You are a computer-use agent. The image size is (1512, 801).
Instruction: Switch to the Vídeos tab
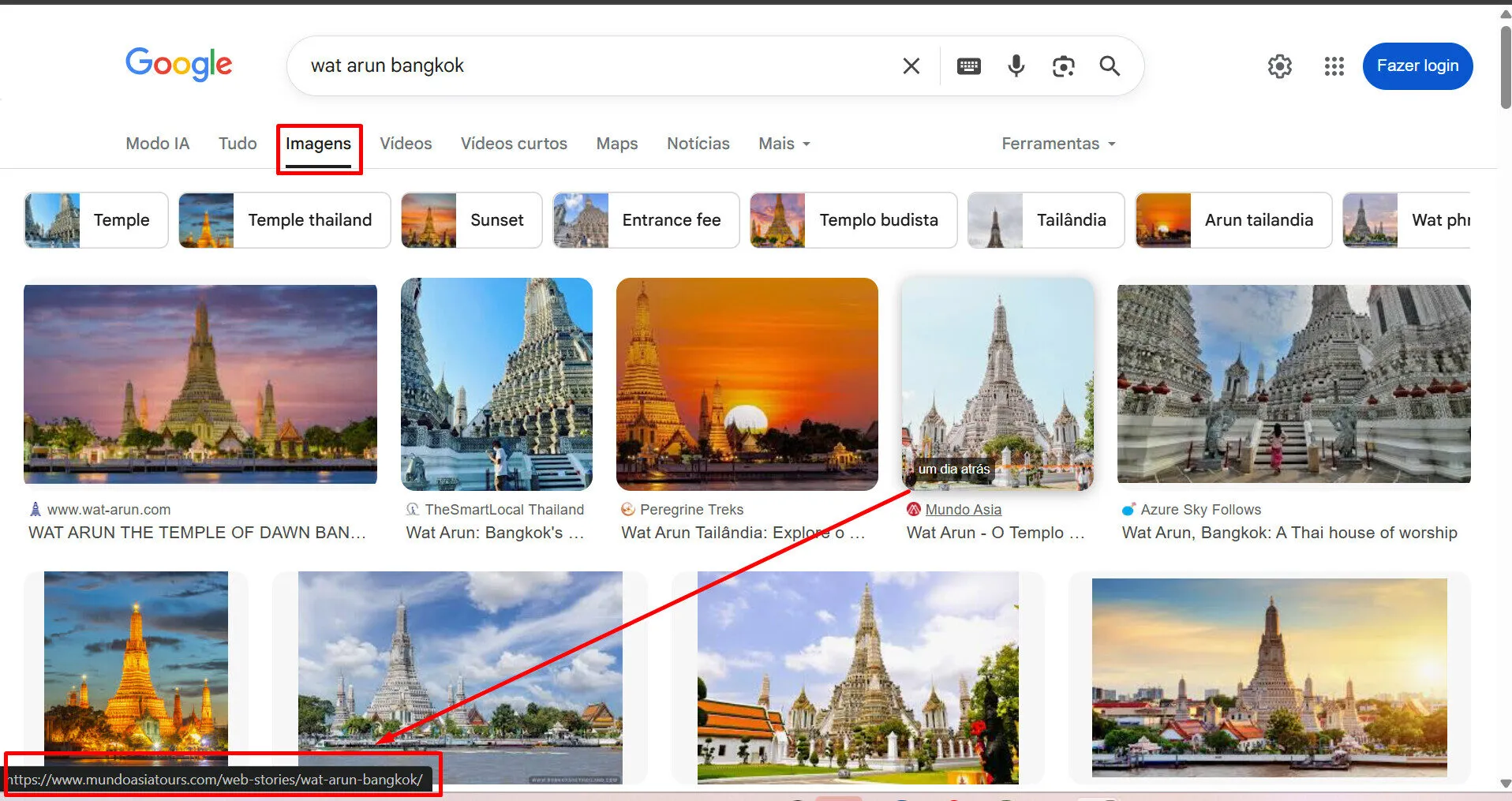406,143
